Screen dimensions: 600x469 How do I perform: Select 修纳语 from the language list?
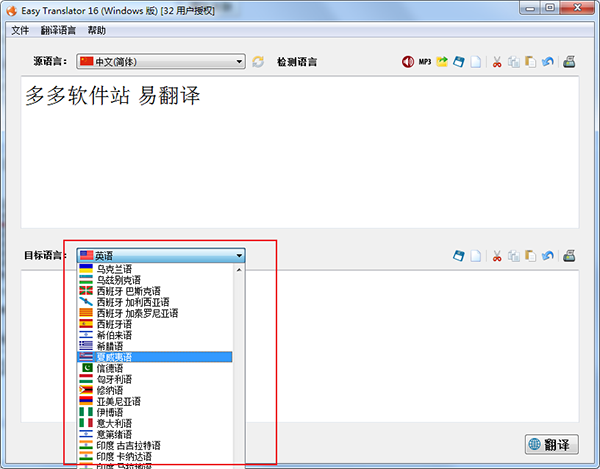point(155,390)
